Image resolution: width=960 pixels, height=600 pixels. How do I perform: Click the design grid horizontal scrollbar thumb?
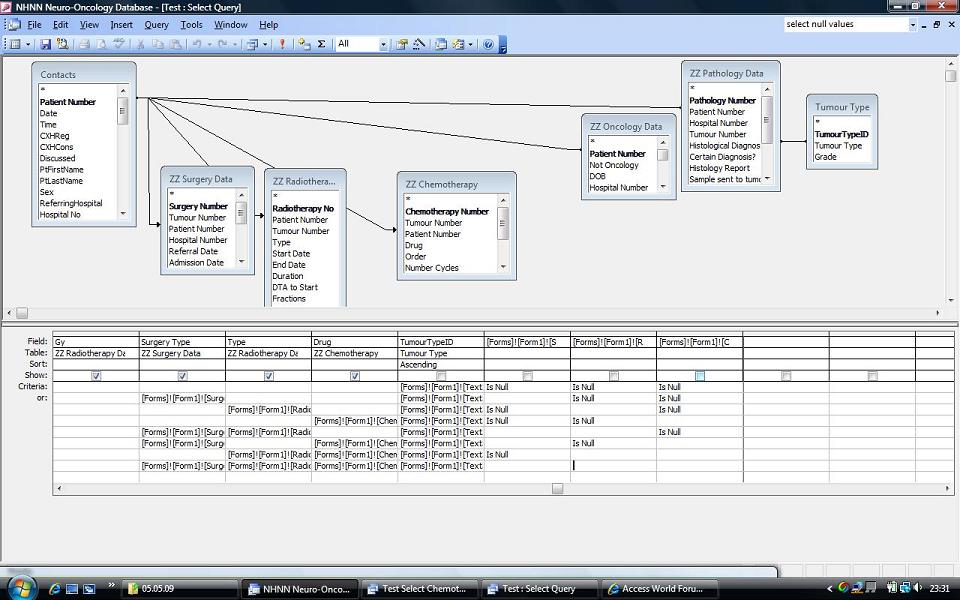[x=557, y=489]
